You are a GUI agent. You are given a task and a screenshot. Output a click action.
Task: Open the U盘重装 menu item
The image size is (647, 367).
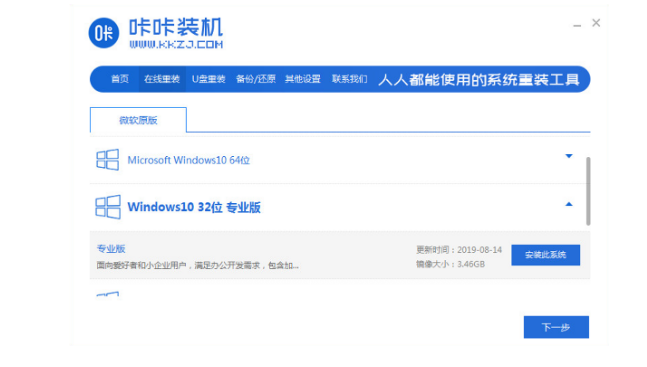coord(208,79)
